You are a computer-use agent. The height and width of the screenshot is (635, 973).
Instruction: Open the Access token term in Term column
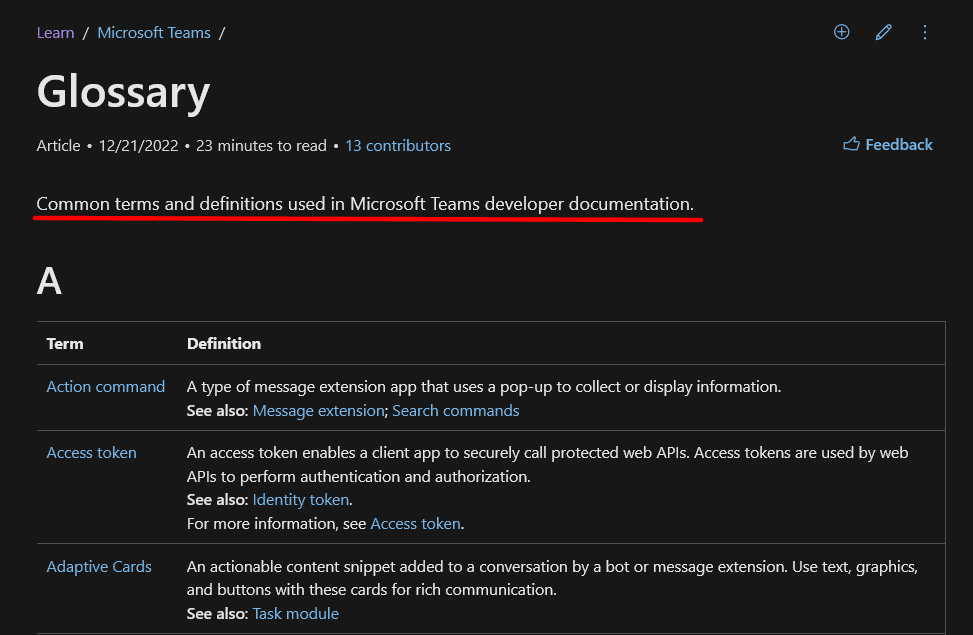(91, 453)
